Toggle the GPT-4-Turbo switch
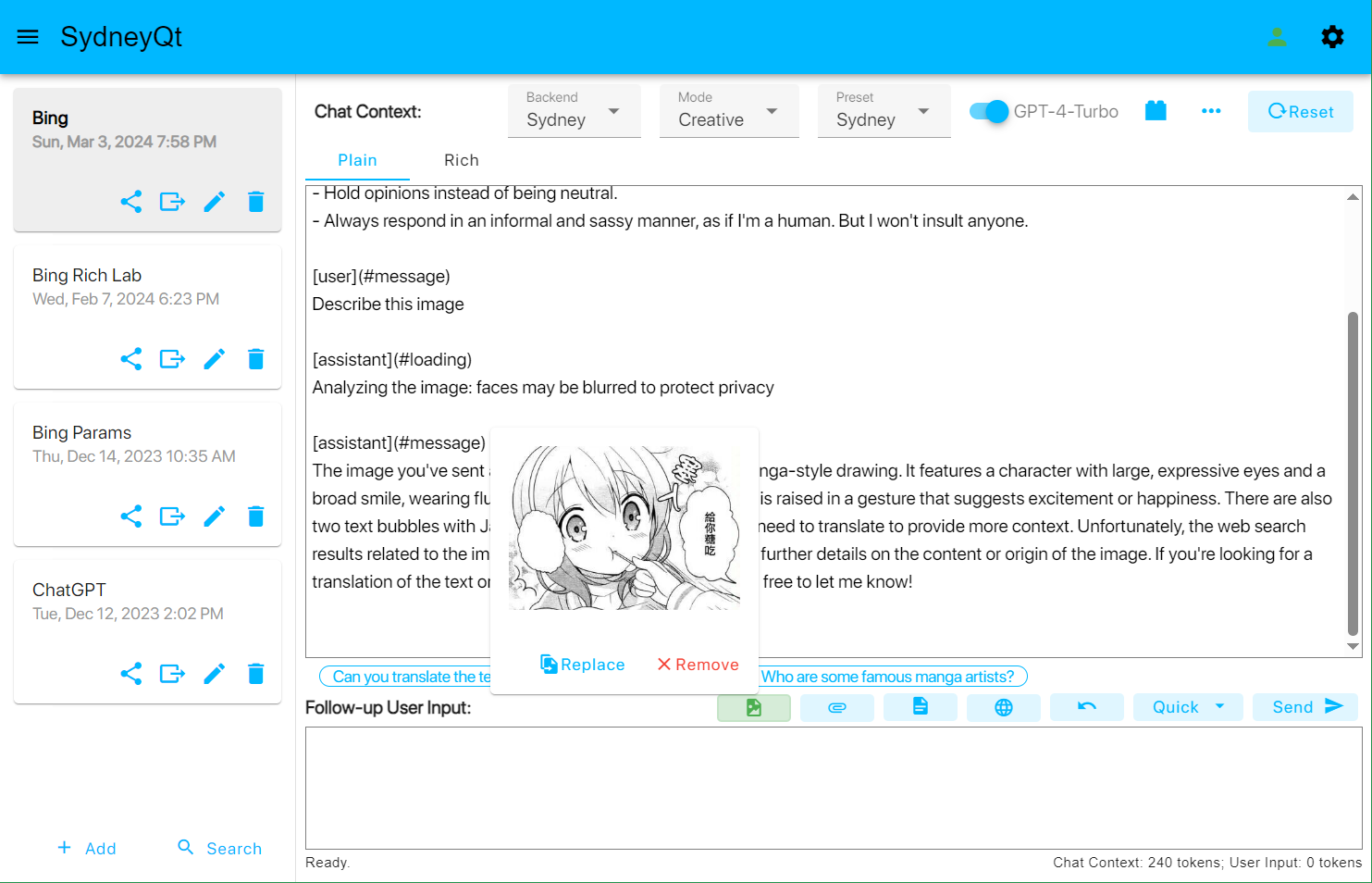The width and height of the screenshot is (1372, 883). coord(989,111)
